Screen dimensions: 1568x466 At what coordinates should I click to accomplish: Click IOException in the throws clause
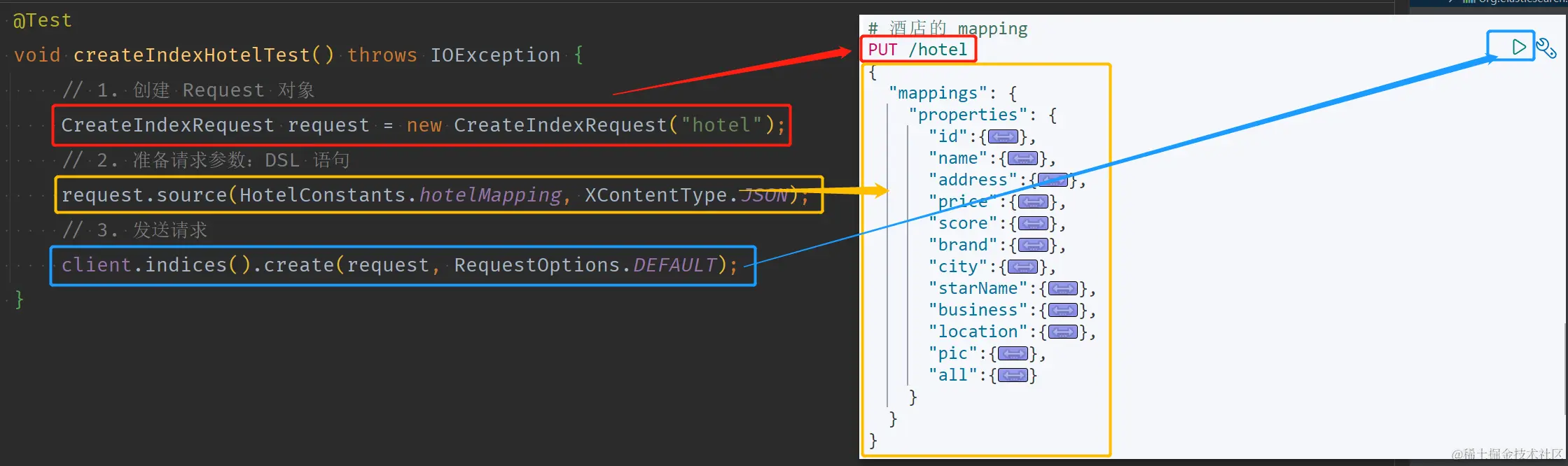click(x=495, y=55)
